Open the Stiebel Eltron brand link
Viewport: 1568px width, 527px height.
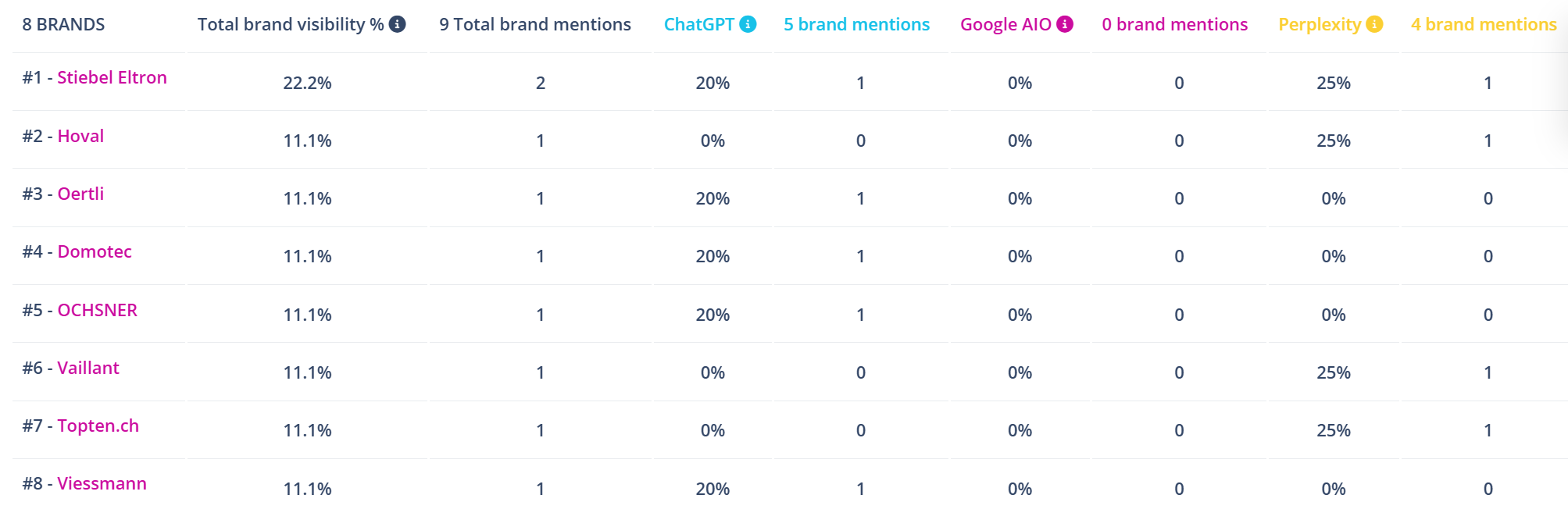point(112,77)
